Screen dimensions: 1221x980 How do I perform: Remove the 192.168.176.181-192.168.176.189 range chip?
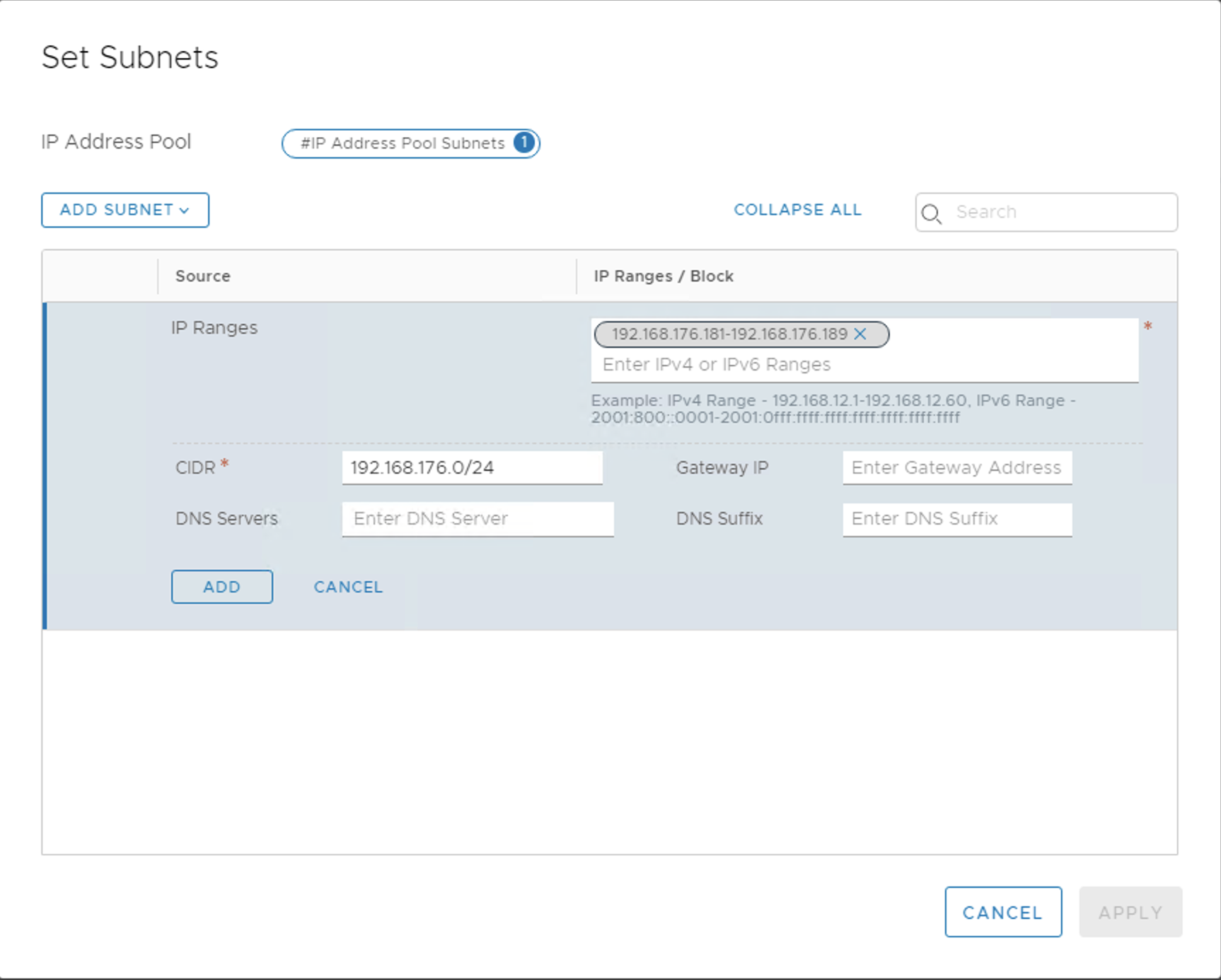coord(860,334)
